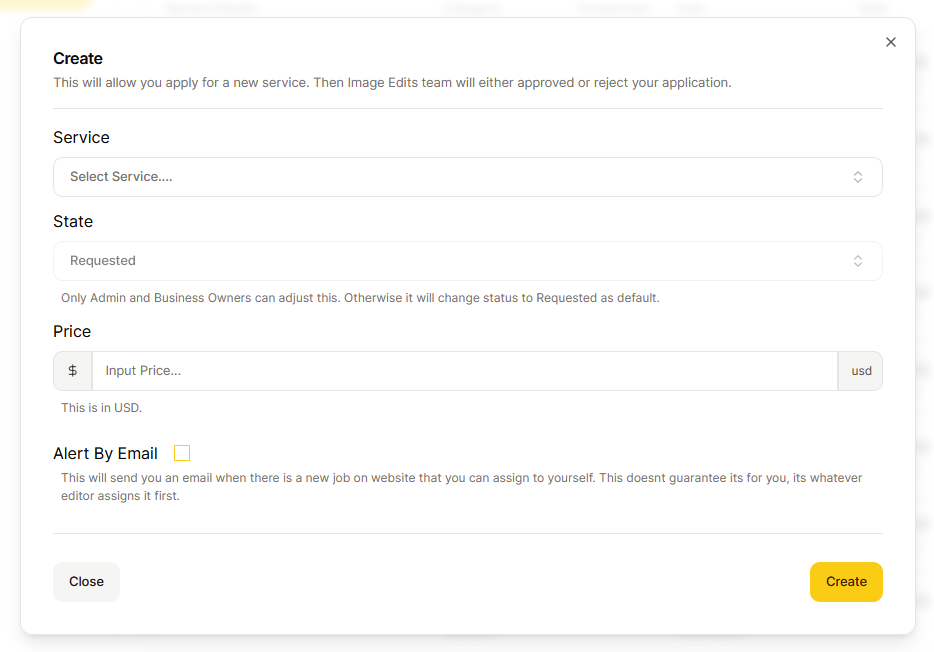Click the 'This is in USD.' hint
Image resolution: width=934 pixels, height=652 pixels.
coord(101,408)
